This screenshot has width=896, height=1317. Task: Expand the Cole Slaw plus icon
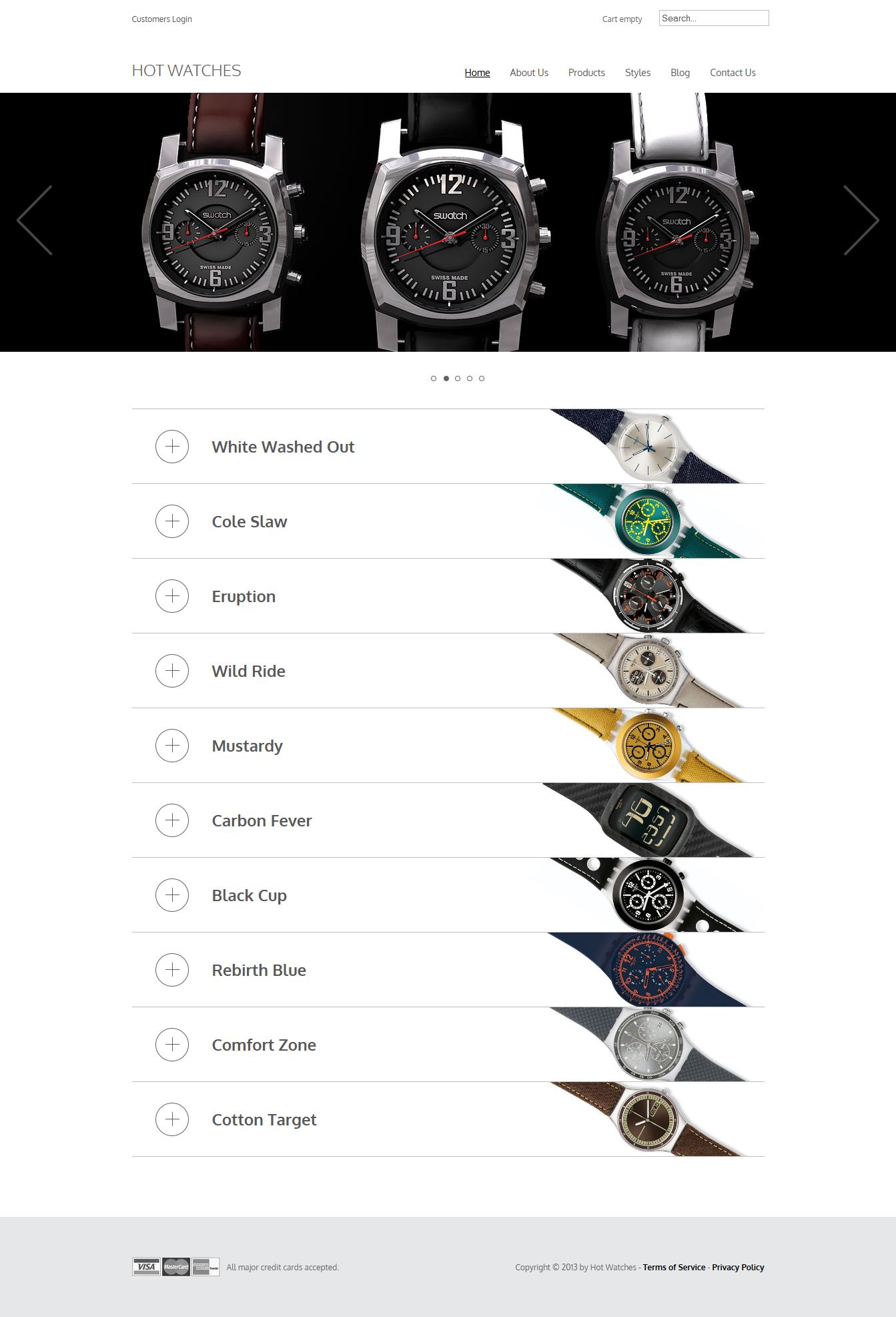(172, 521)
